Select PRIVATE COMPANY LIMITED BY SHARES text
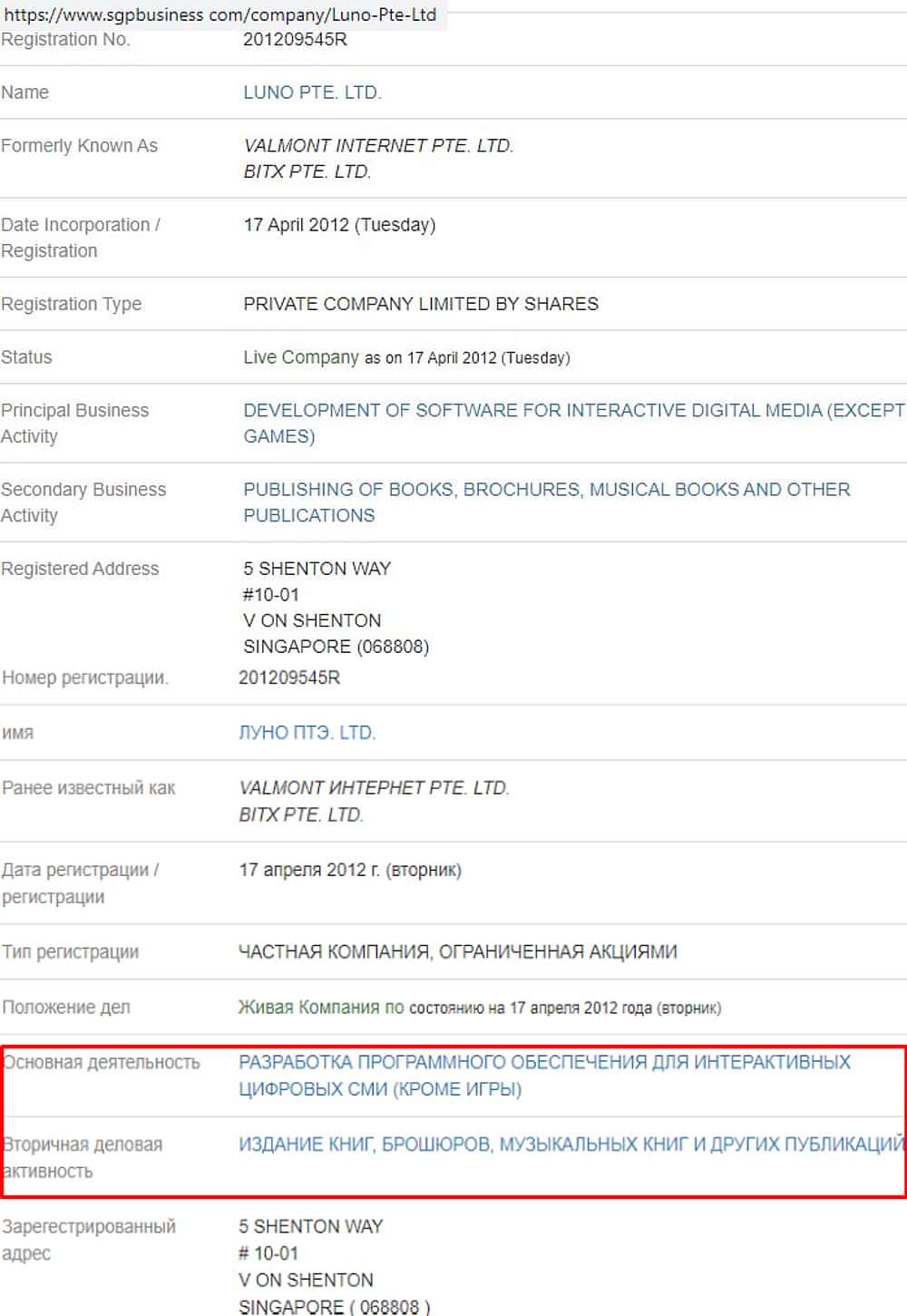The width and height of the screenshot is (907, 1316). coord(421,304)
